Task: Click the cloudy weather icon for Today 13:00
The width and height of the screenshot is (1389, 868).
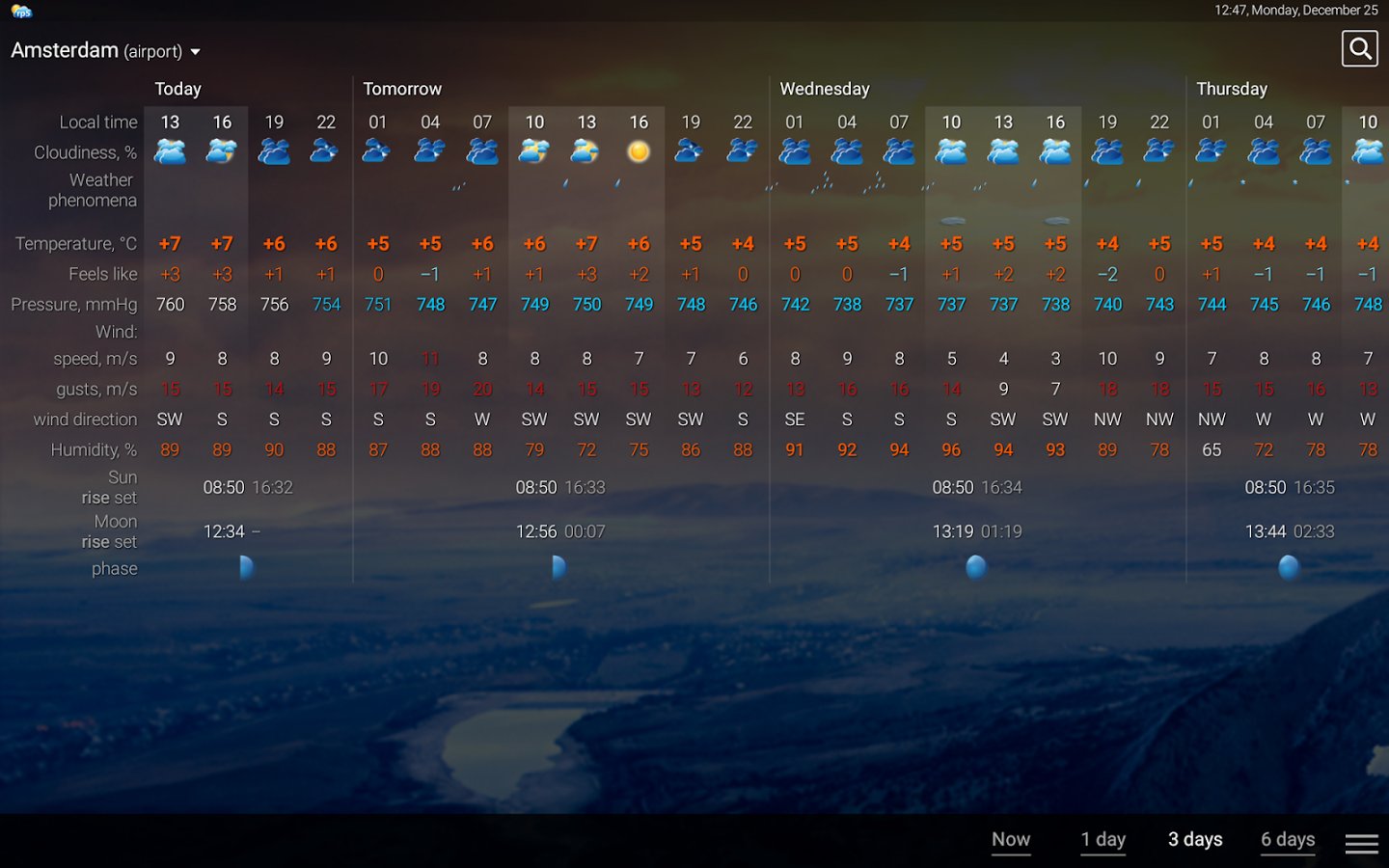Action: click(x=170, y=150)
